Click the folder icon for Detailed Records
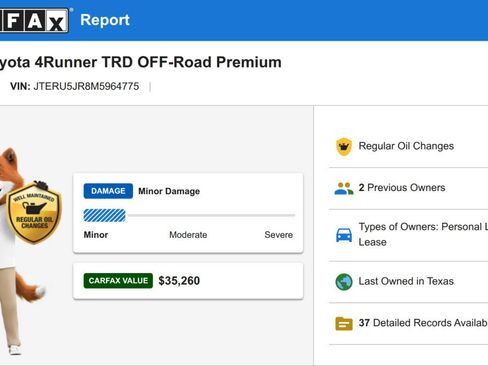Image resolution: width=488 pixels, height=366 pixels. [344, 323]
